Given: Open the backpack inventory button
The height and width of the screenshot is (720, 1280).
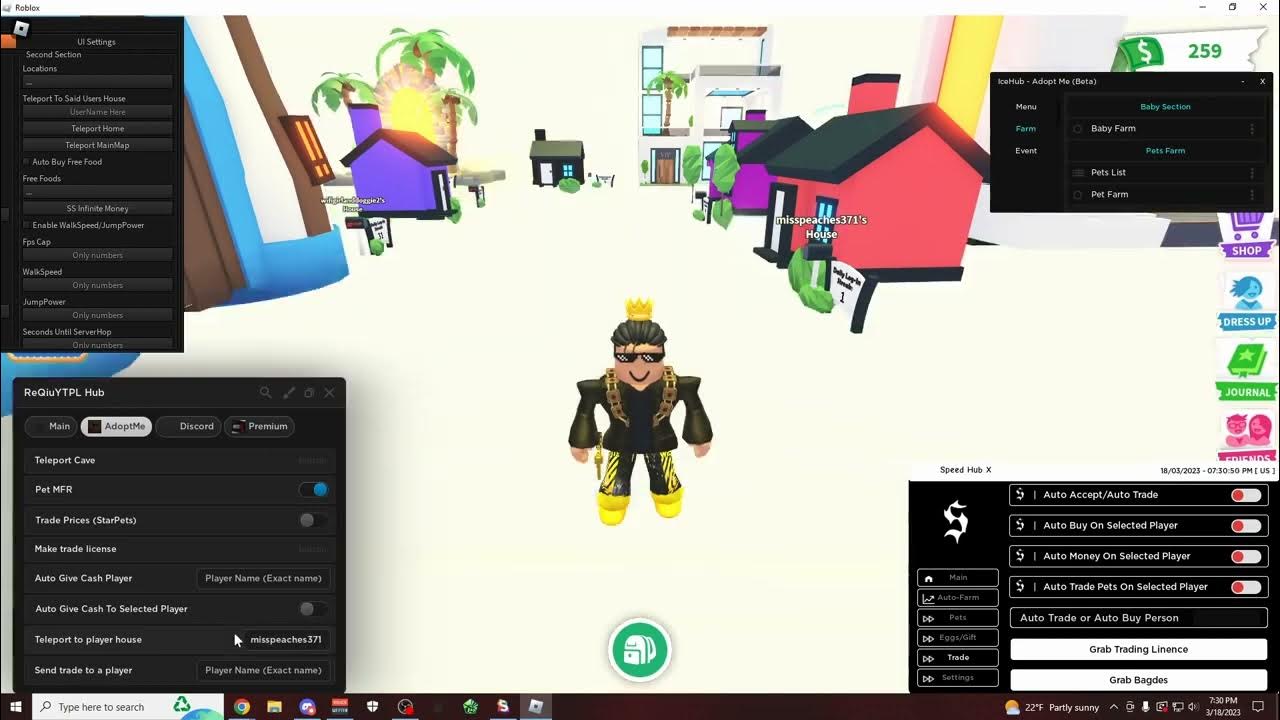Looking at the screenshot, I should coord(640,650).
